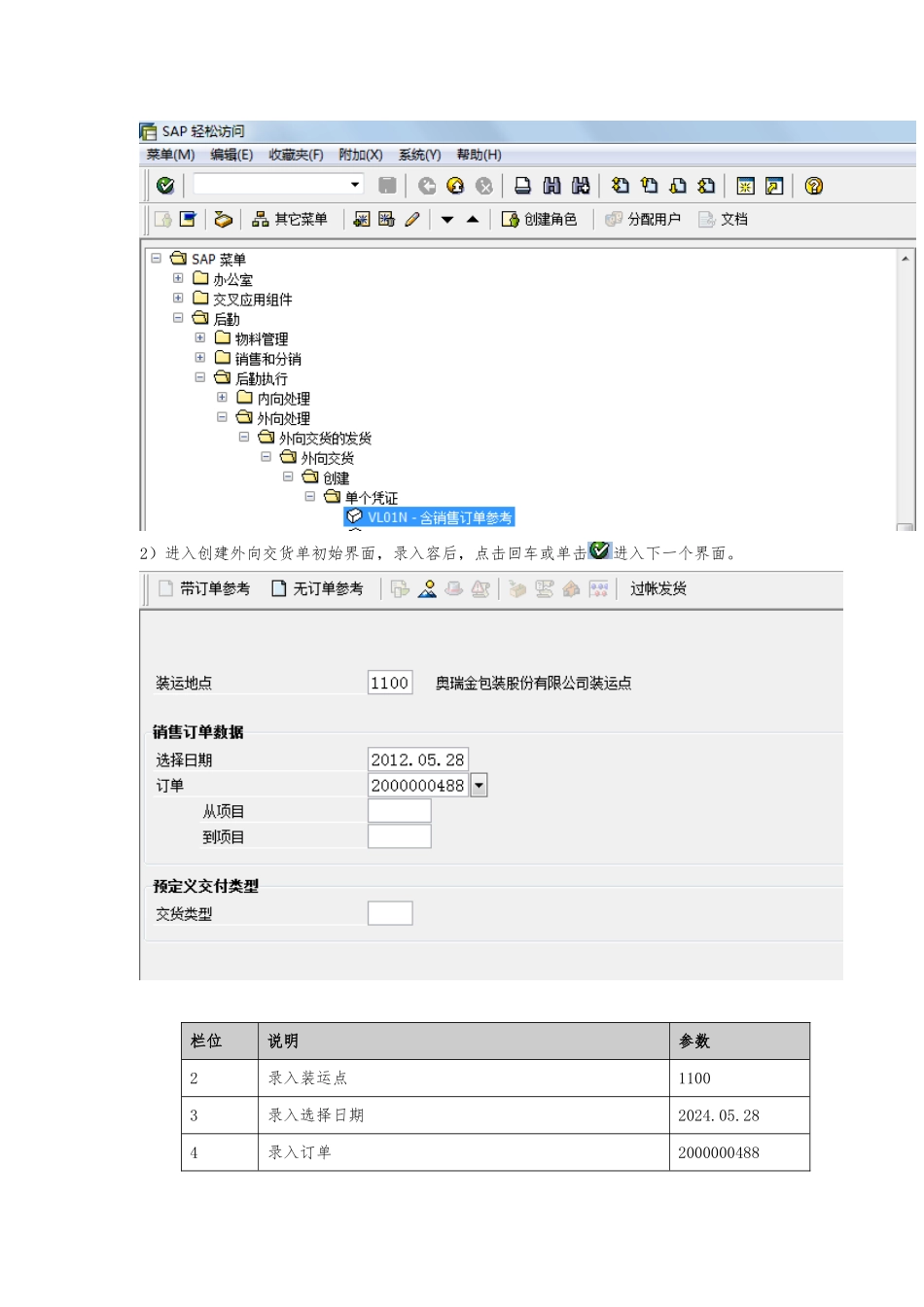
Task: Open the 帮助(H) menu
Action: 479,155
